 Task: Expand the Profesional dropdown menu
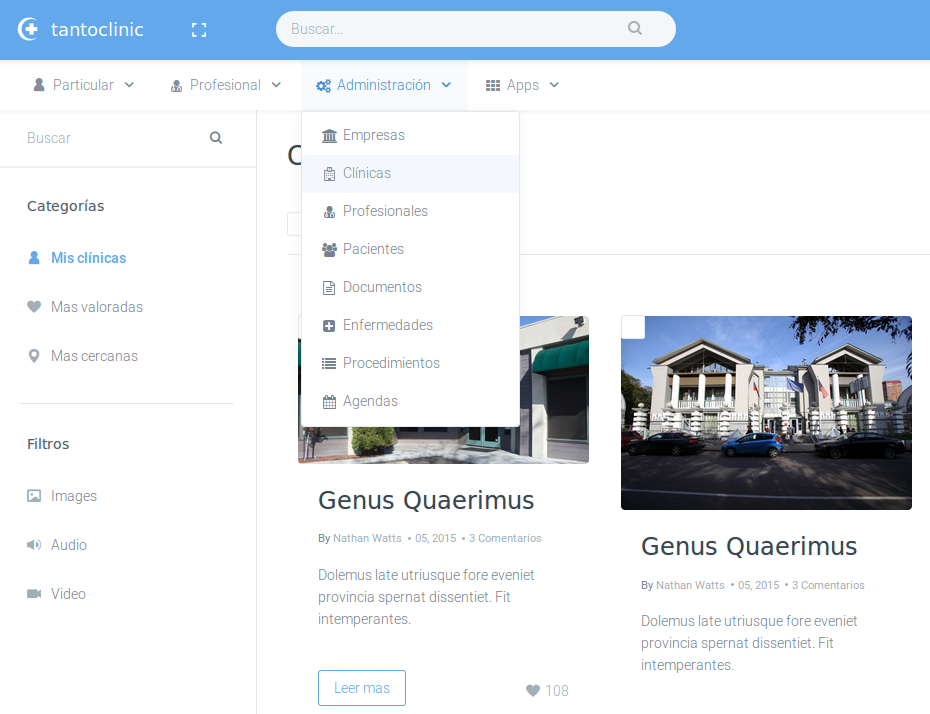226,85
